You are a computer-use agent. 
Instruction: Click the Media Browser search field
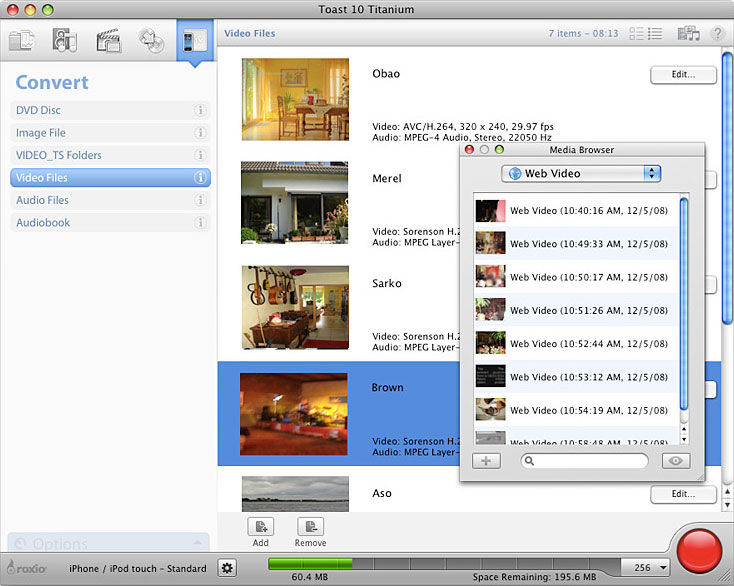click(x=585, y=461)
